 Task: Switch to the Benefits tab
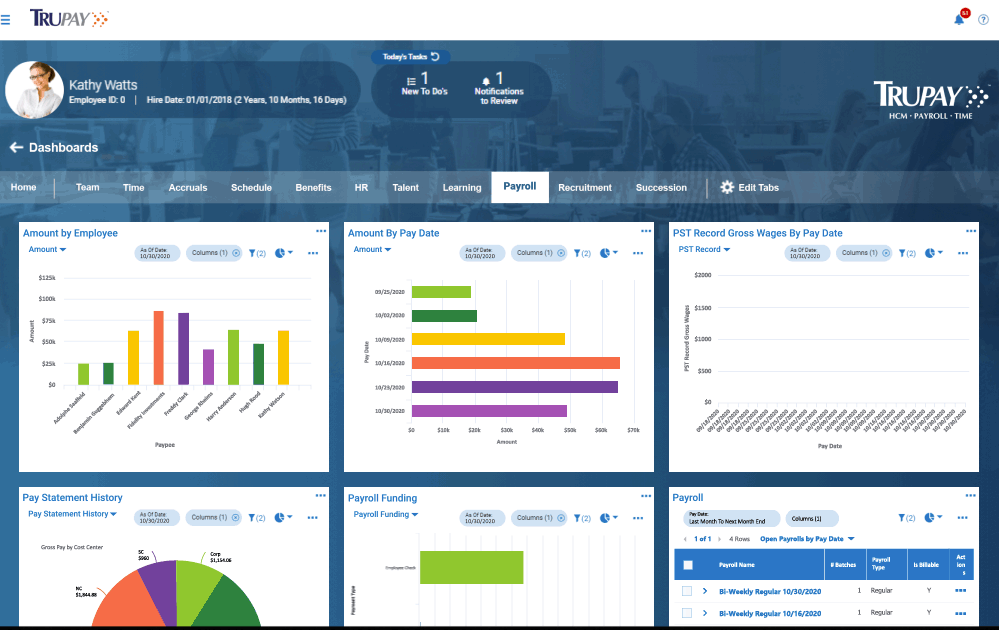[313, 187]
